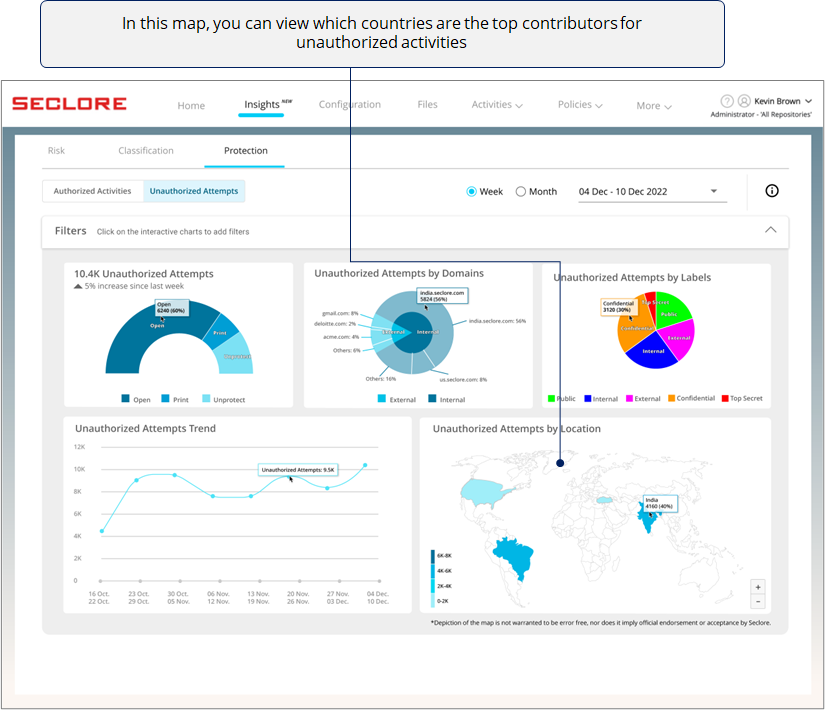Open the Insights tab

[261, 104]
